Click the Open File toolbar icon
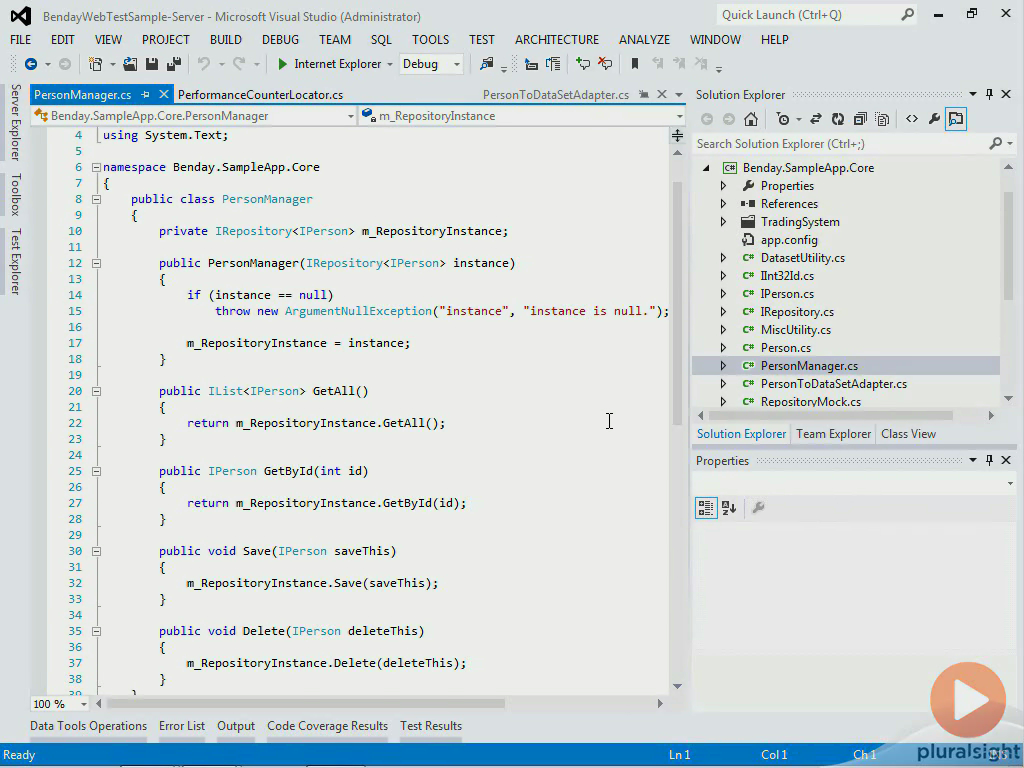This screenshot has width=1024, height=768. pyautogui.click(x=130, y=64)
